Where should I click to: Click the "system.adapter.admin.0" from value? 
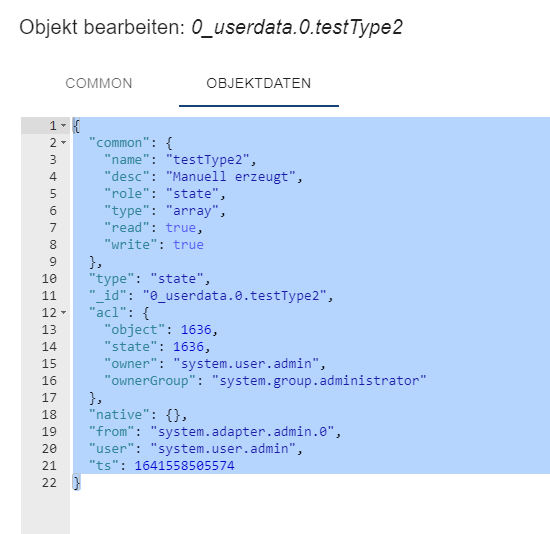(x=242, y=431)
